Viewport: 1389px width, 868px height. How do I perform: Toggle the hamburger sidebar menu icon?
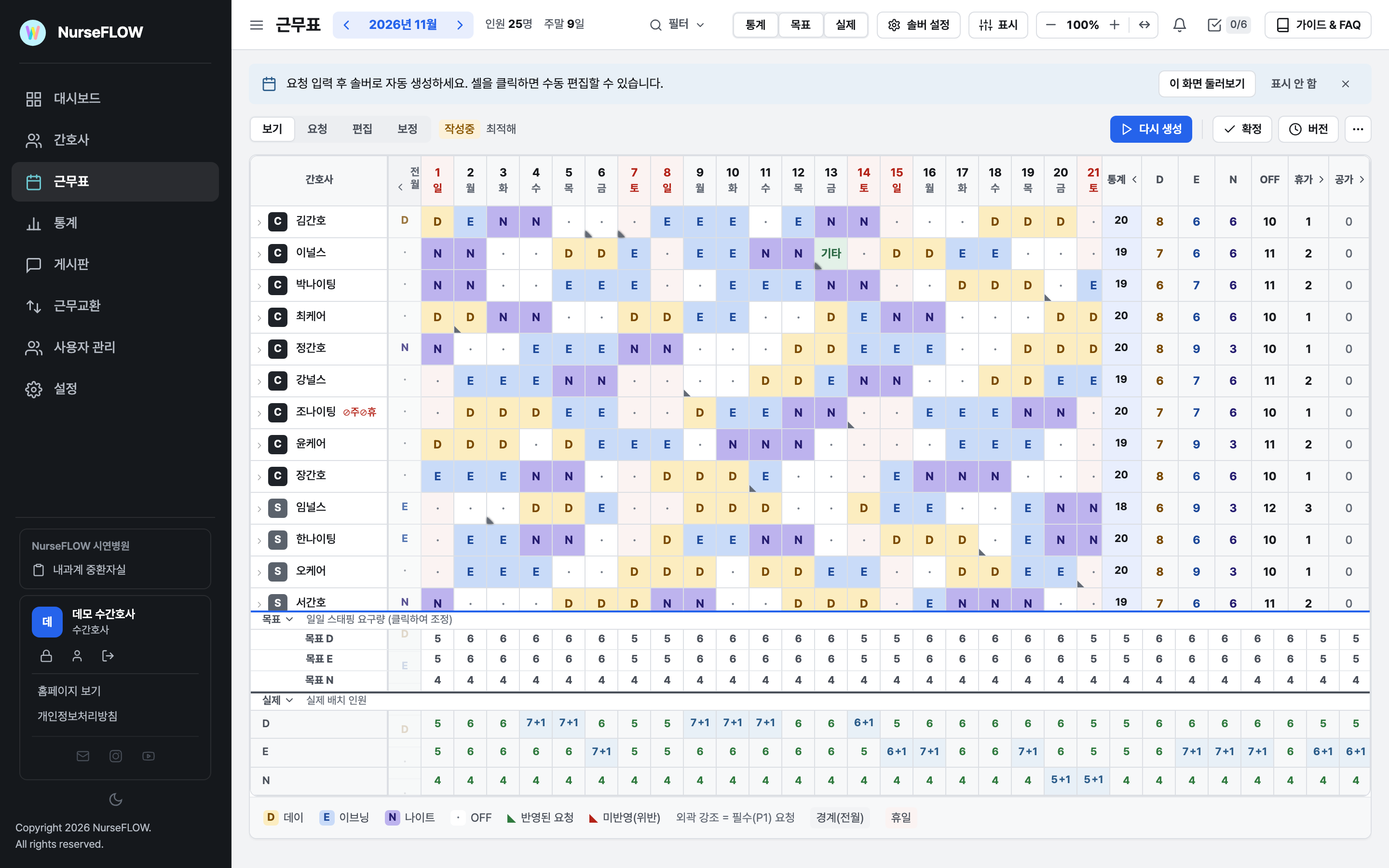click(257, 25)
